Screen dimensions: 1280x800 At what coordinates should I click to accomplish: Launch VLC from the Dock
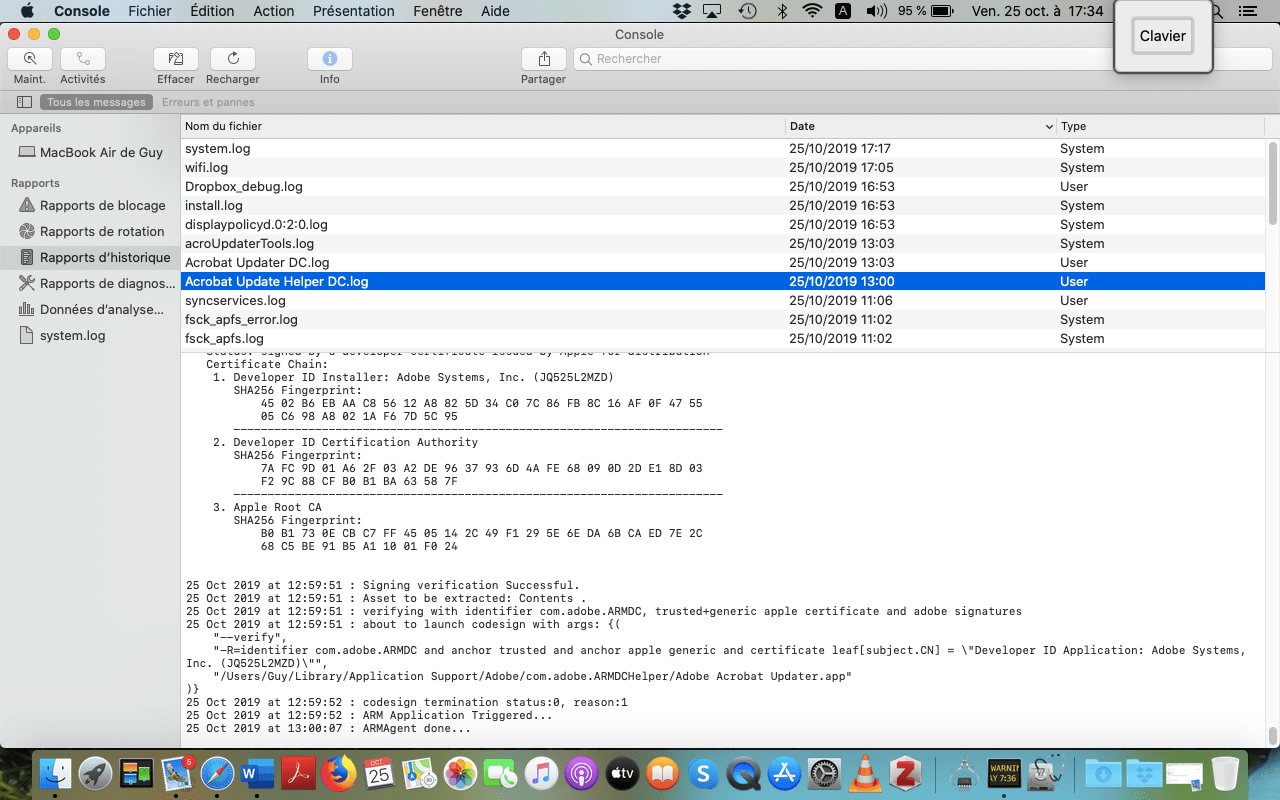[865, 773]
